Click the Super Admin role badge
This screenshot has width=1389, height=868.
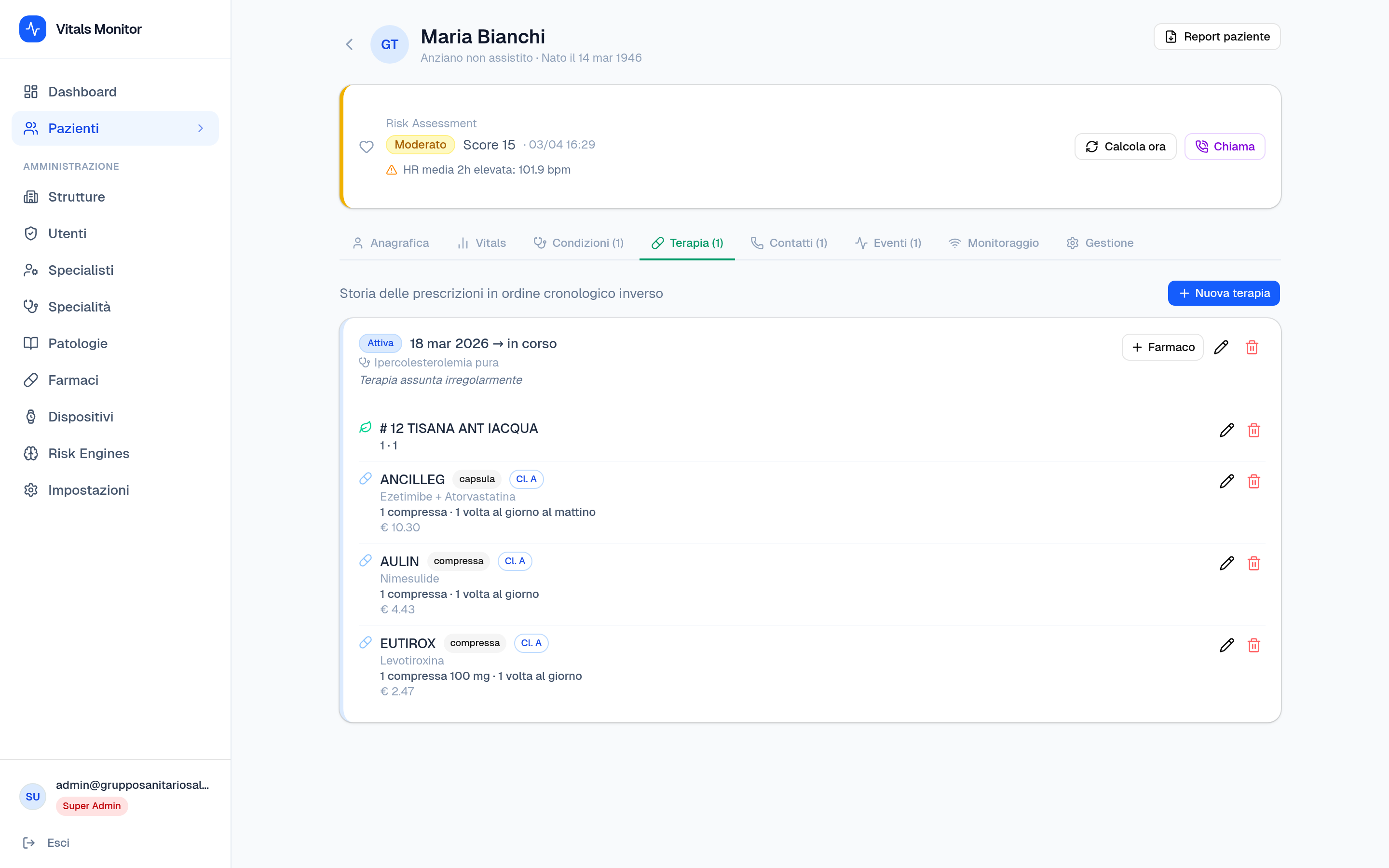pos(91,806)
